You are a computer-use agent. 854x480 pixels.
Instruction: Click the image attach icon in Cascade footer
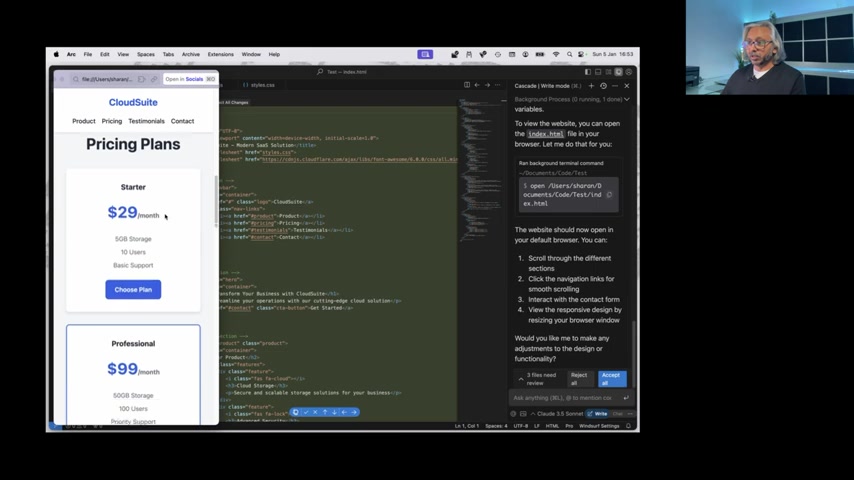pos(523,414)
